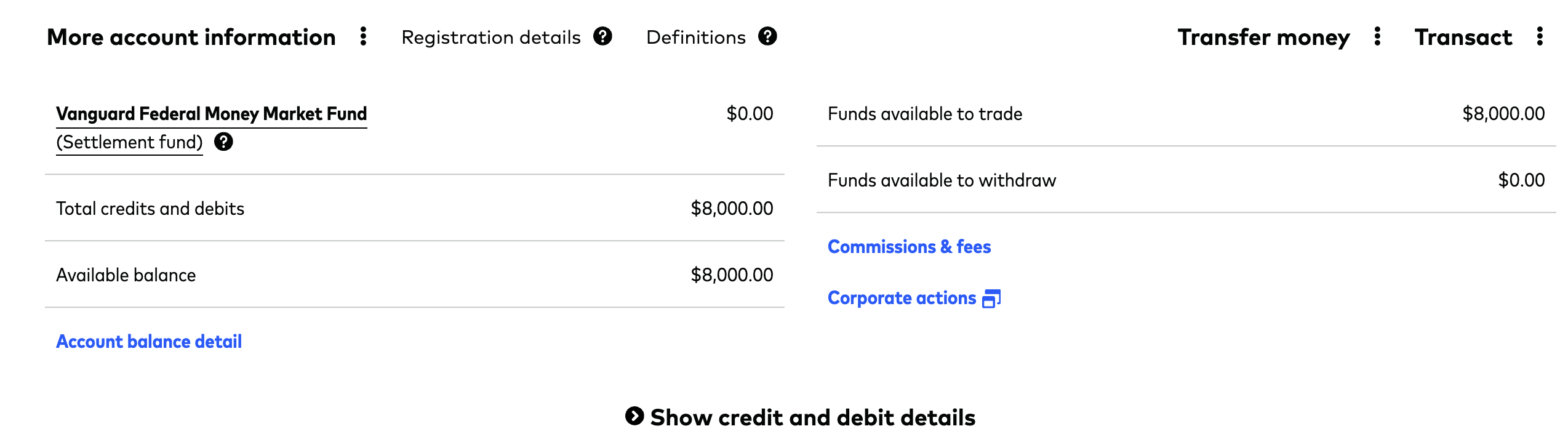Click the Definitions label

click(x=695, y=38)
